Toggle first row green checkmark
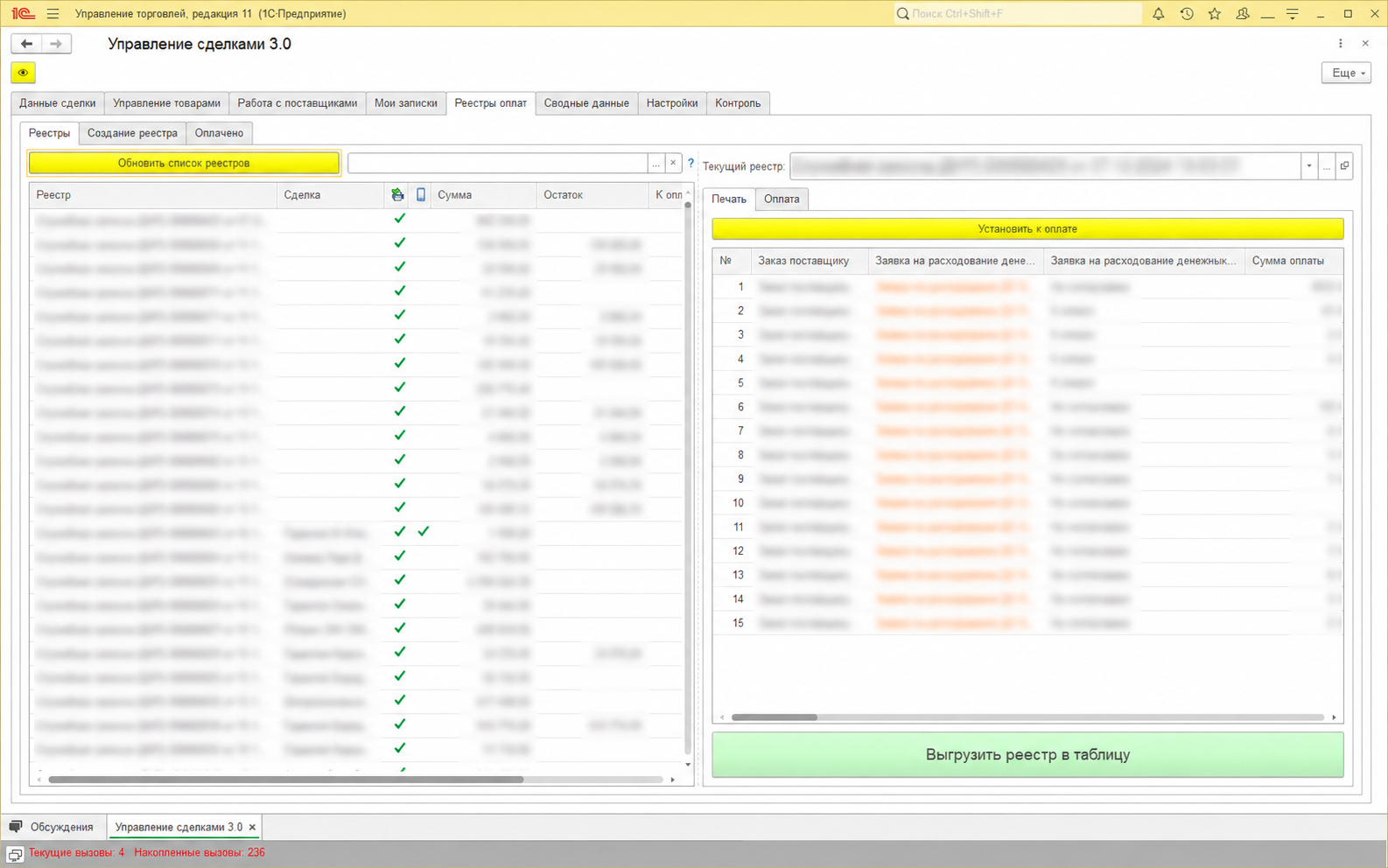 (400, 219)
